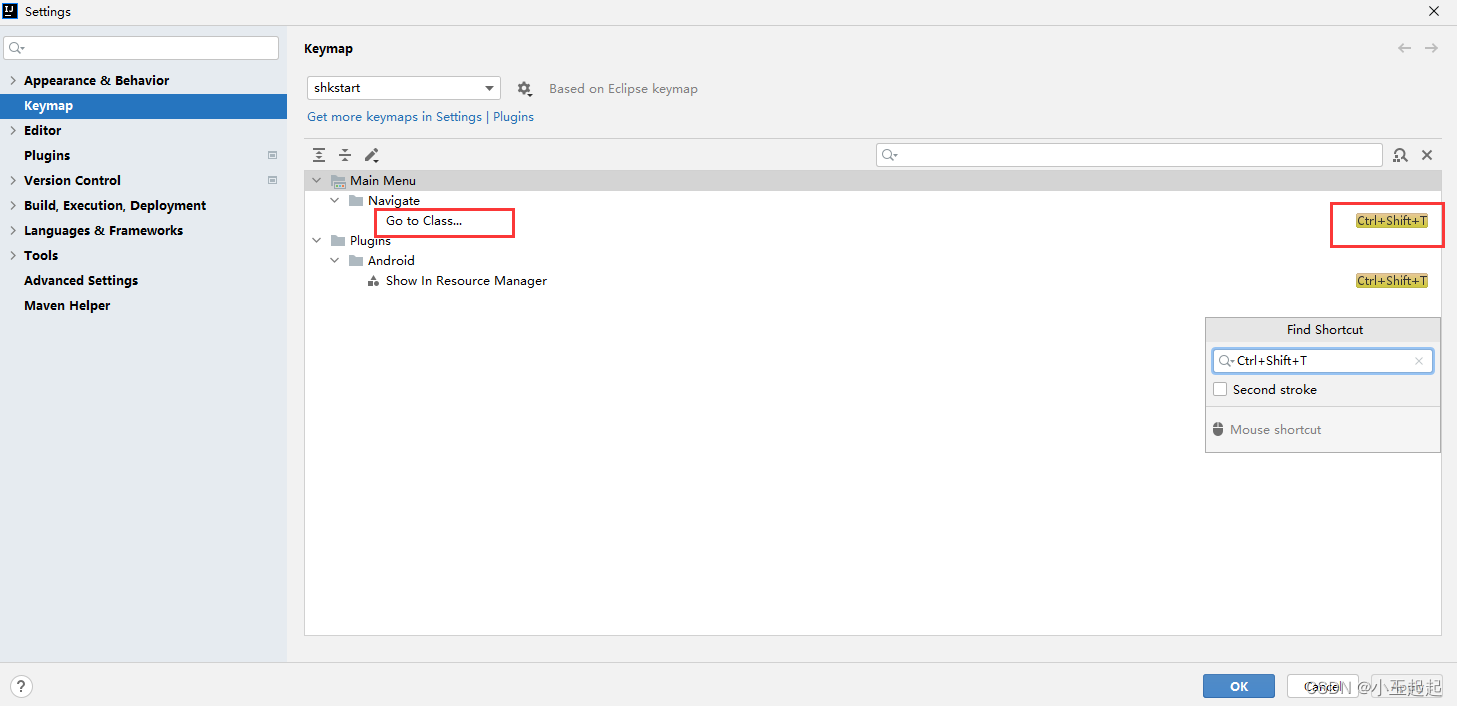Open the shkstart keymap dropdown
Screen dimensions: 1457x706
pos(403,88)
